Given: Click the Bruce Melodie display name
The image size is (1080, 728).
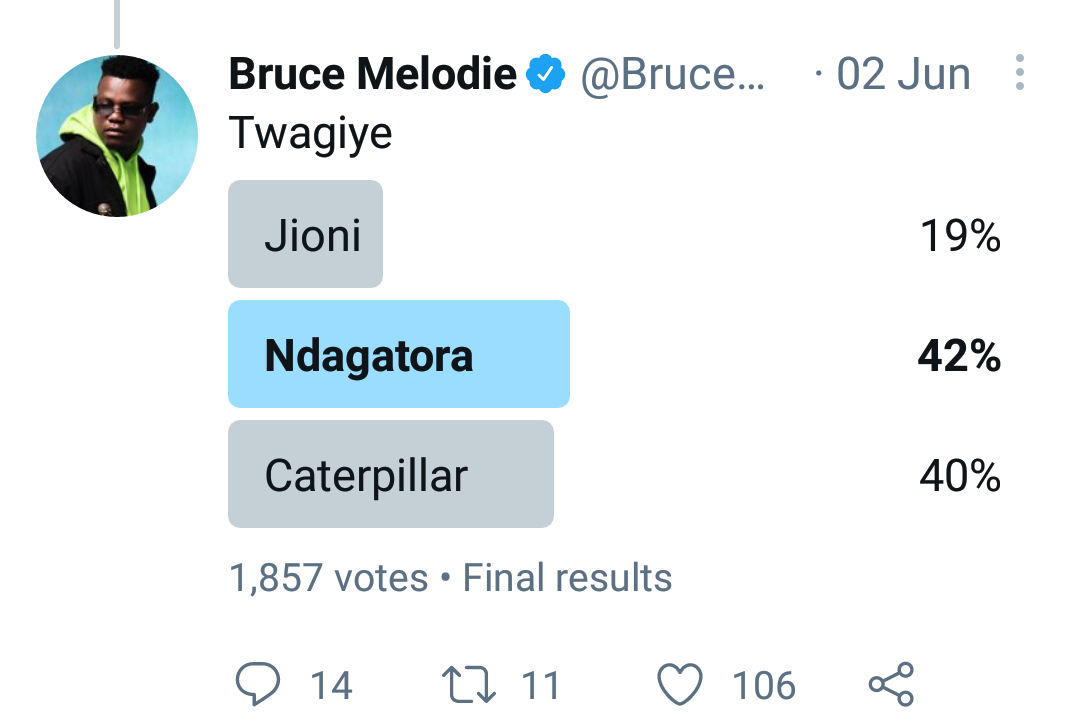Looking at the screenshot, I should pos(372,75).
